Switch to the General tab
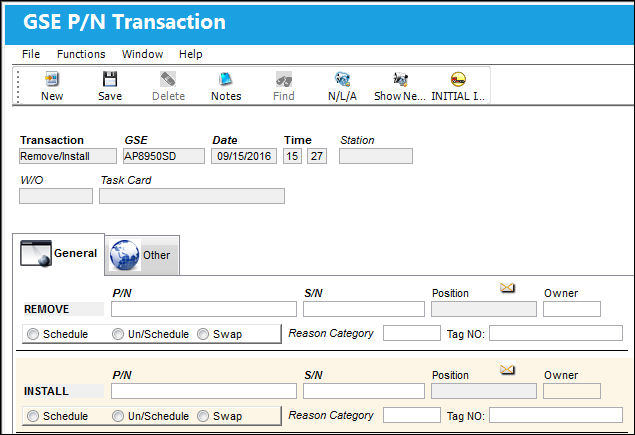 tap(59, 254)
